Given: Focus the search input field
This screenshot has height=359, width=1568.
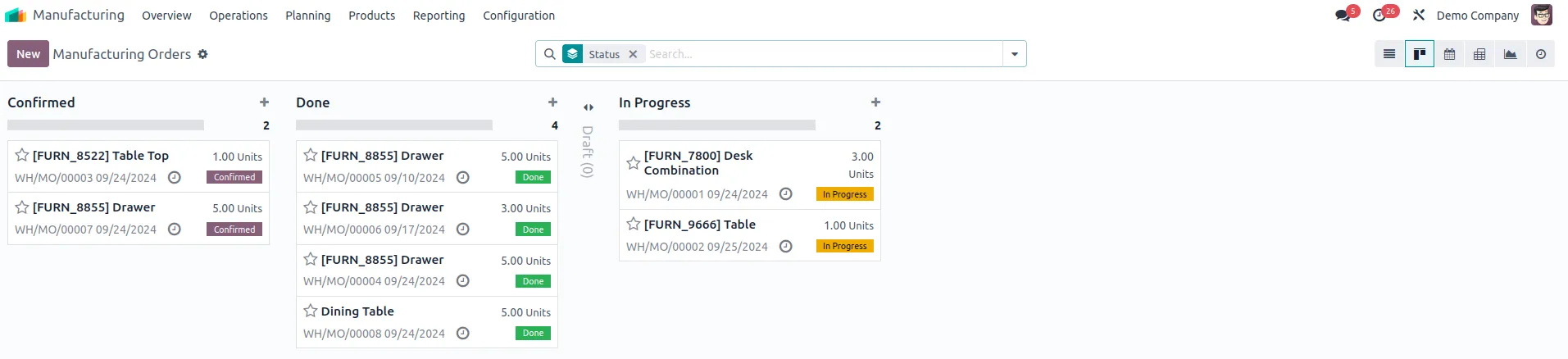Looking at the screenshot, I should point(823,54).
